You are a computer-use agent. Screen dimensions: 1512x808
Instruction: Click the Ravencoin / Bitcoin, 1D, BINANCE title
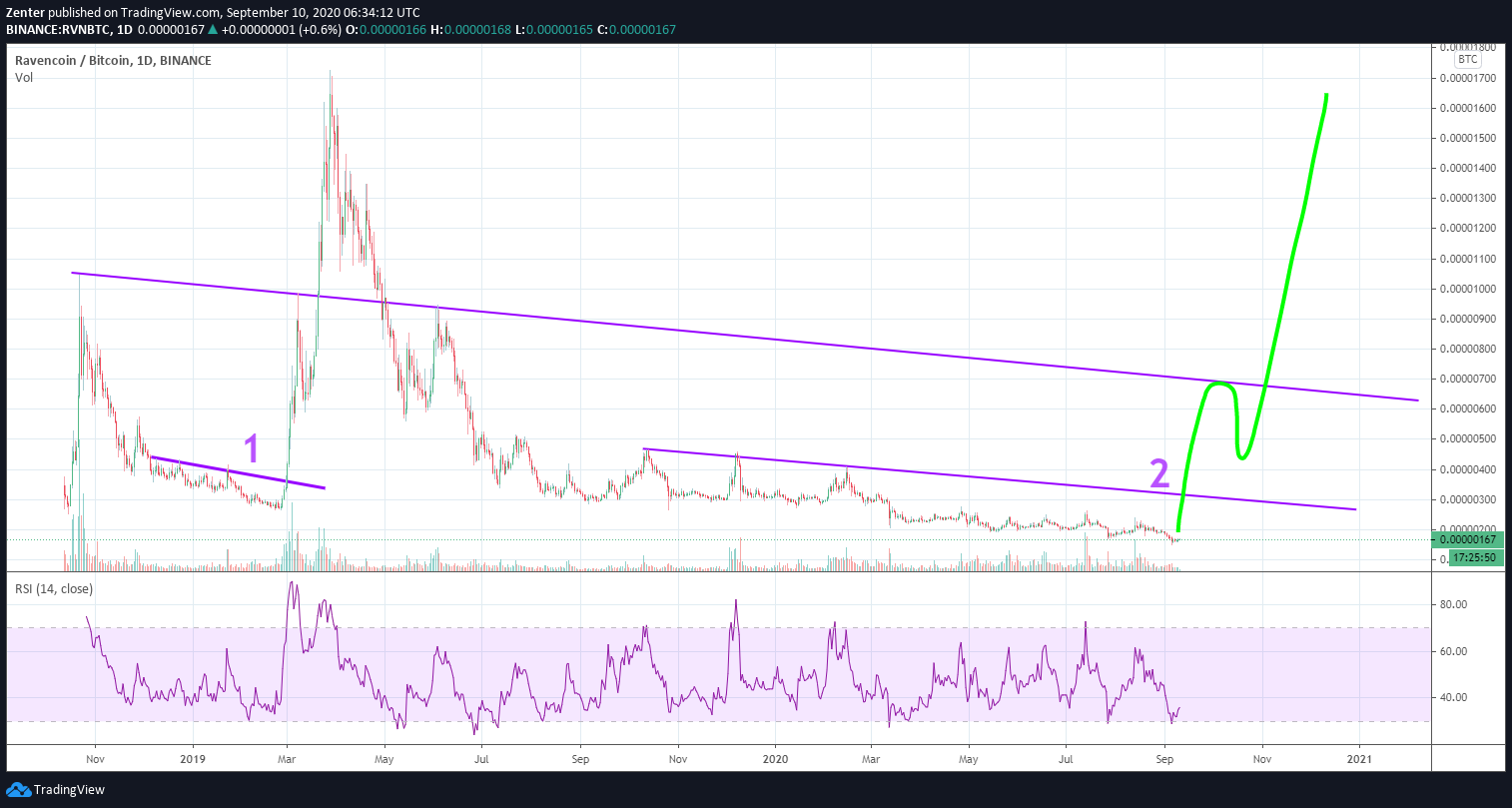(113, 61)
